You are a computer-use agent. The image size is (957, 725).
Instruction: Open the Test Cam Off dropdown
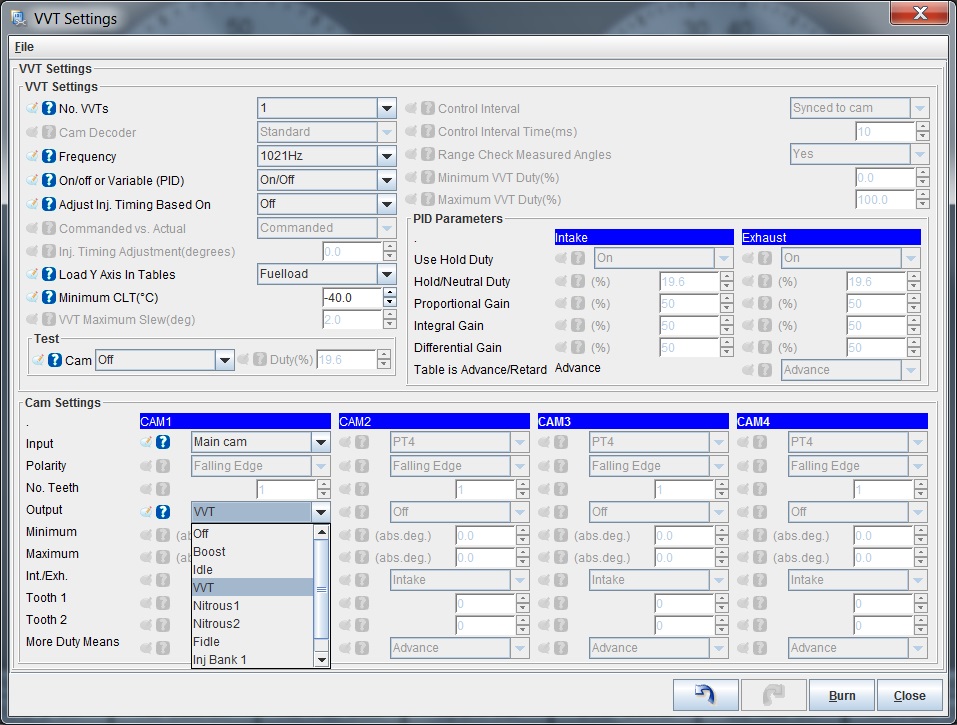[x=165, y=360]
